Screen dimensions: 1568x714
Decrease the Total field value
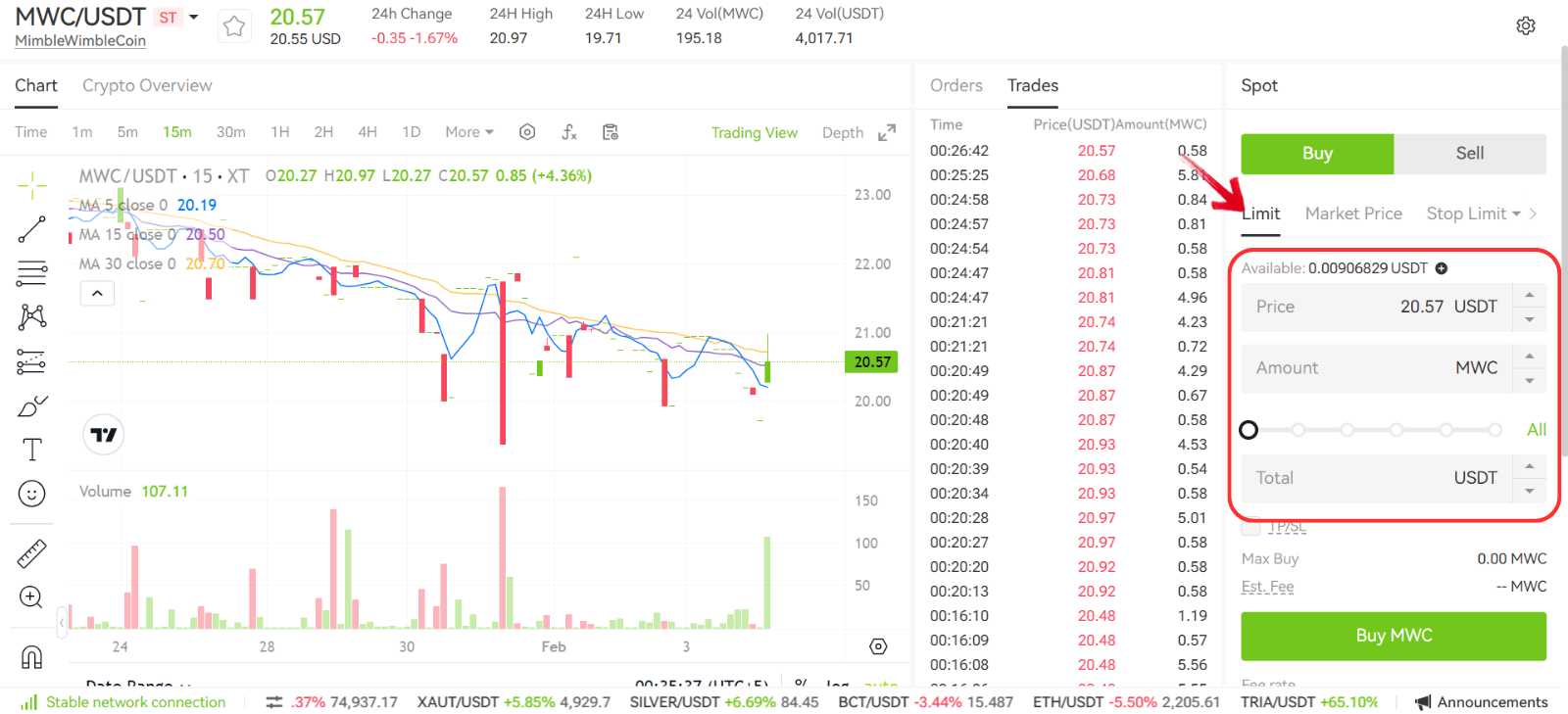tap(1530, 491)
